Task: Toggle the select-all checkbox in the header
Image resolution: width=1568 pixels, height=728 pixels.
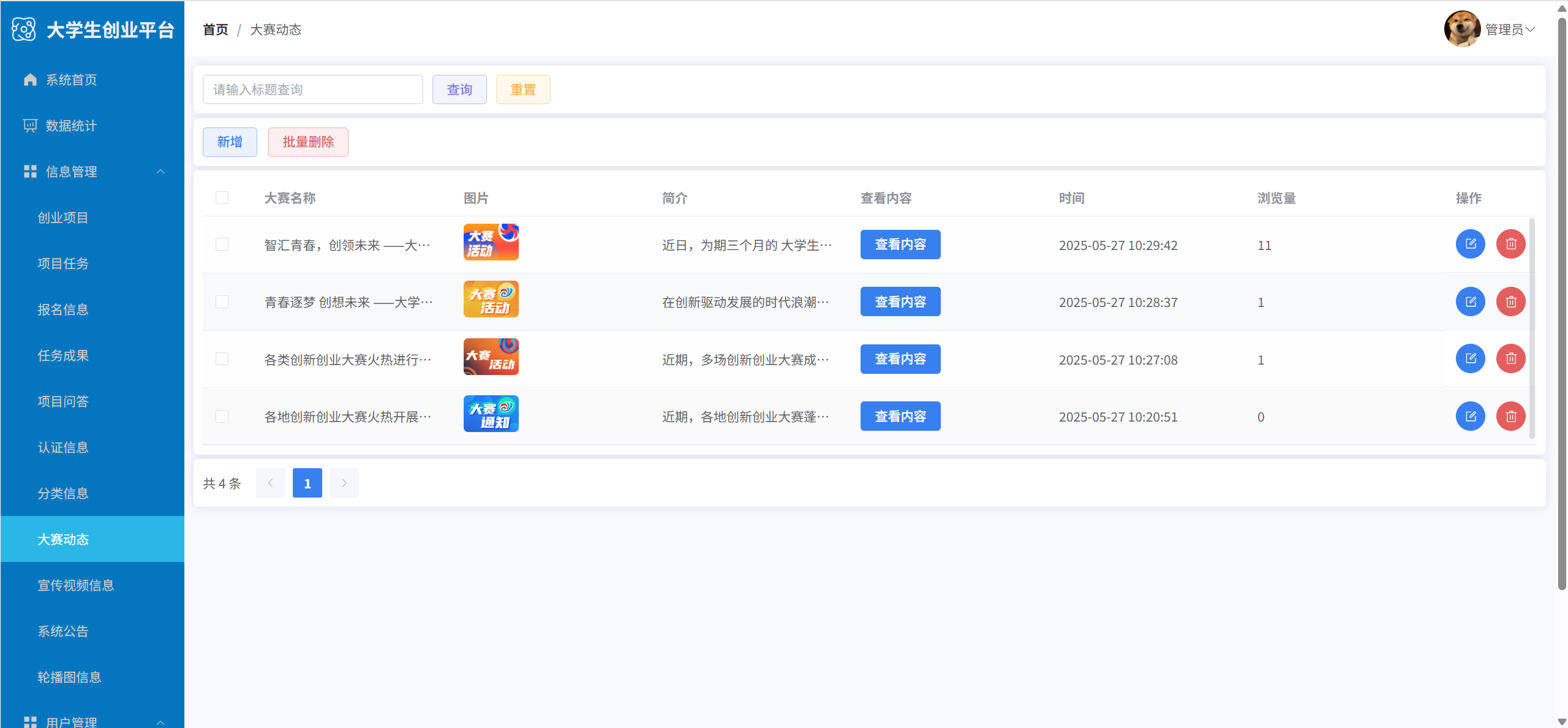Action: (x=222, y=198)
